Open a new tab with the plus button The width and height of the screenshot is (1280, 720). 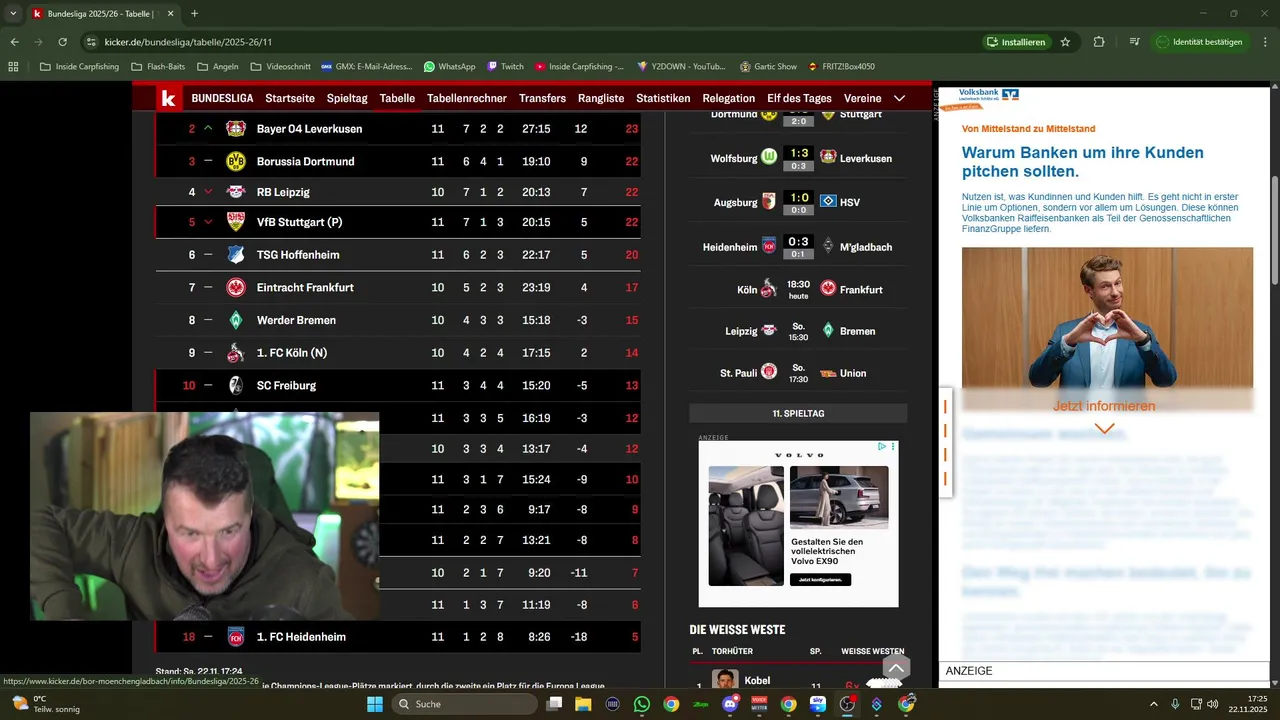(194, 14)
